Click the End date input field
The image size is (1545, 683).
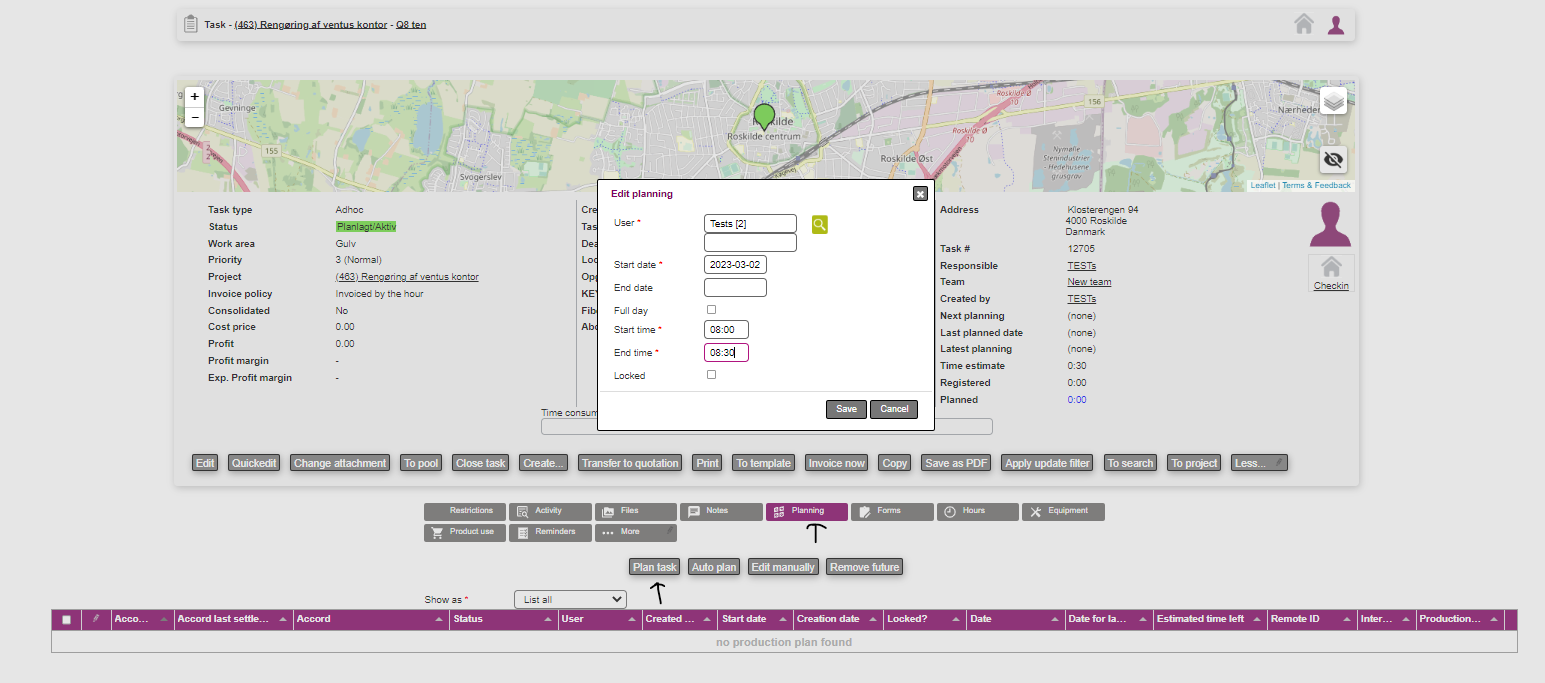(x=735, y=288)
